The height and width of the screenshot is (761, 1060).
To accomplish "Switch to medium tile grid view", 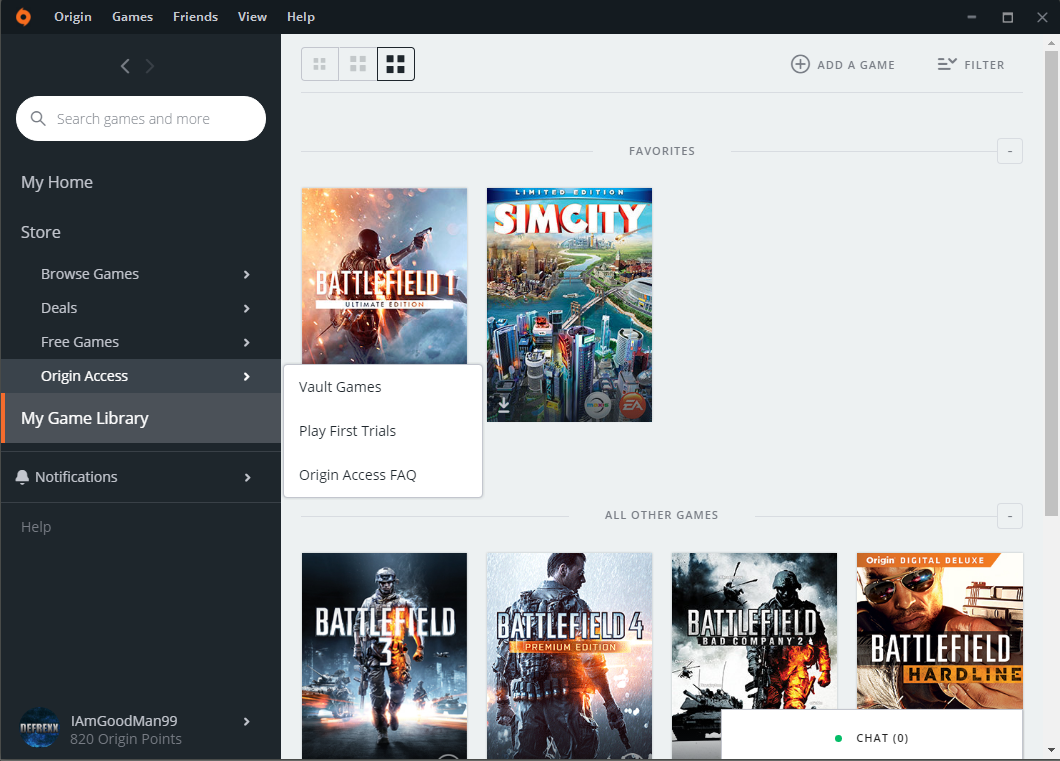I will pos(358,64).
